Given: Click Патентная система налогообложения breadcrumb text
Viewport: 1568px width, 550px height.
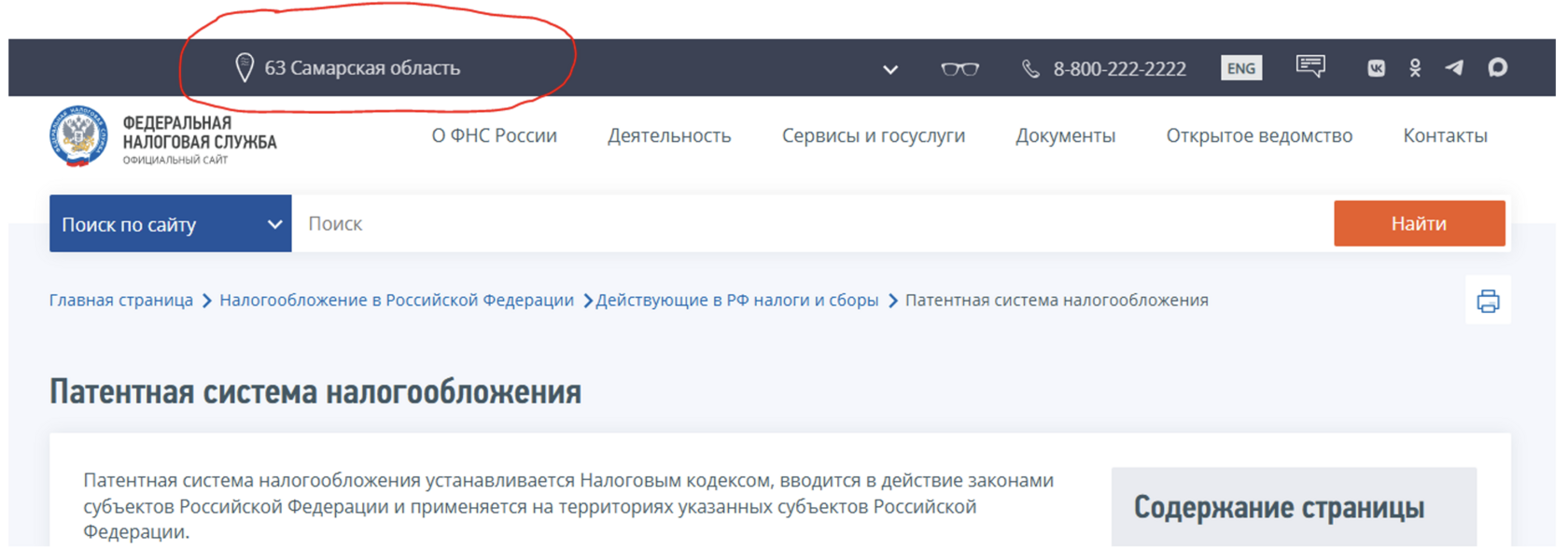Looking at the screenshot, I should click(x=1057, y=300).
